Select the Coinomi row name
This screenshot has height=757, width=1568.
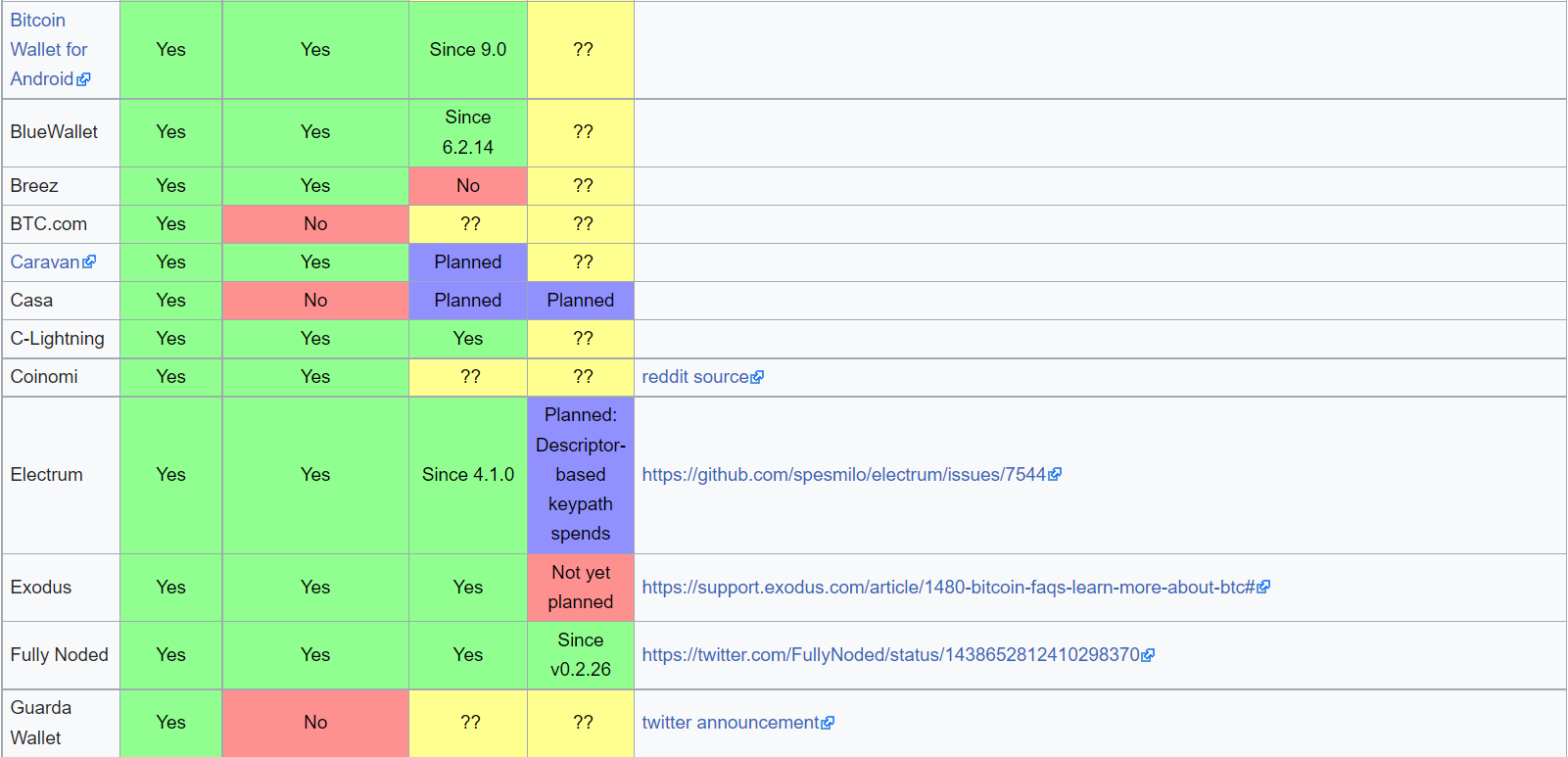[44, 377]
